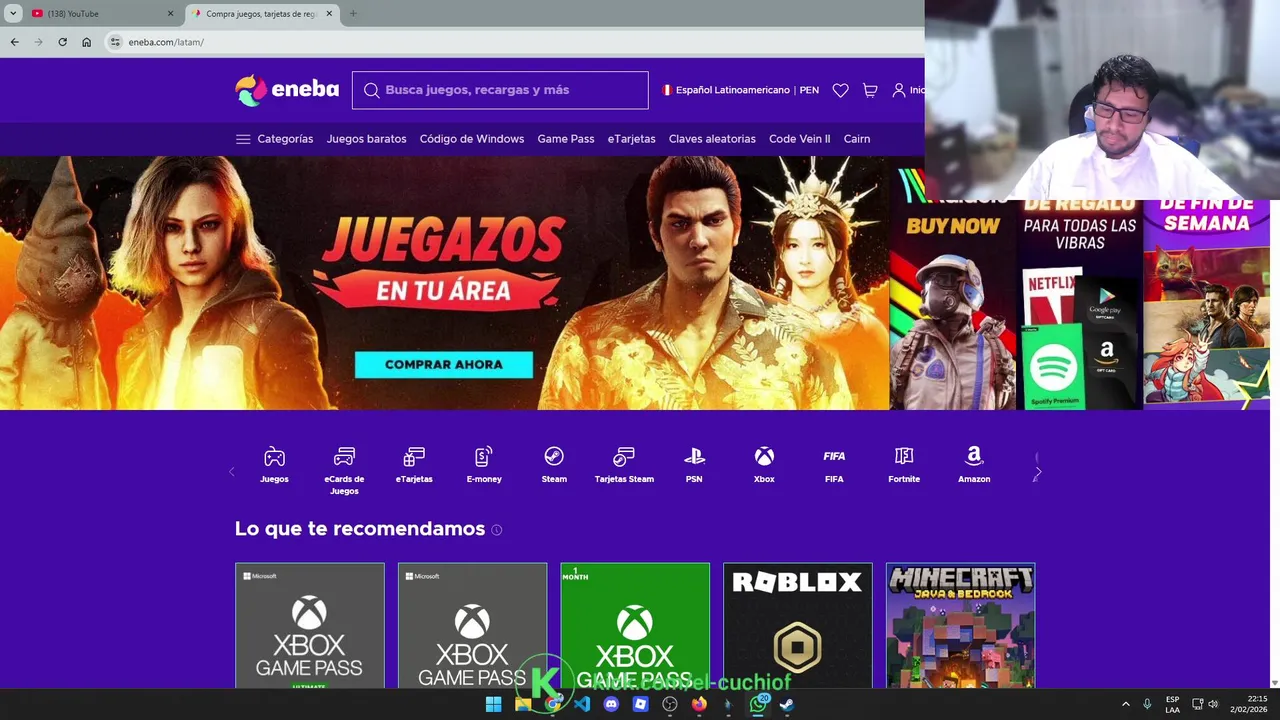This screenshot has height=720, width=1280.
Task: Close the Eneba browser tab
Action: [329, 14]
